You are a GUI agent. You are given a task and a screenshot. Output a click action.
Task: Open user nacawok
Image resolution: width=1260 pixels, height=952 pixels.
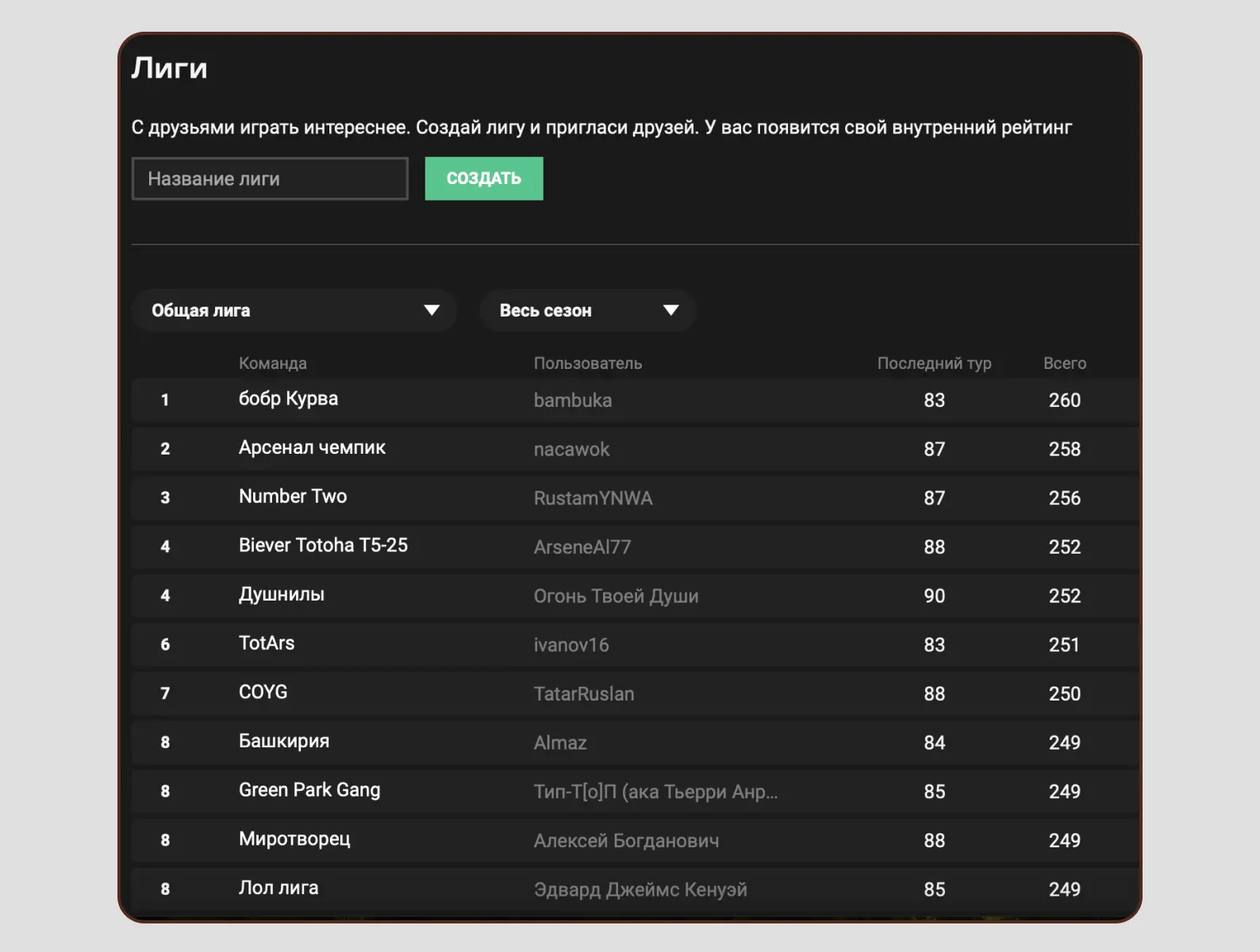[x=571, y=450]
